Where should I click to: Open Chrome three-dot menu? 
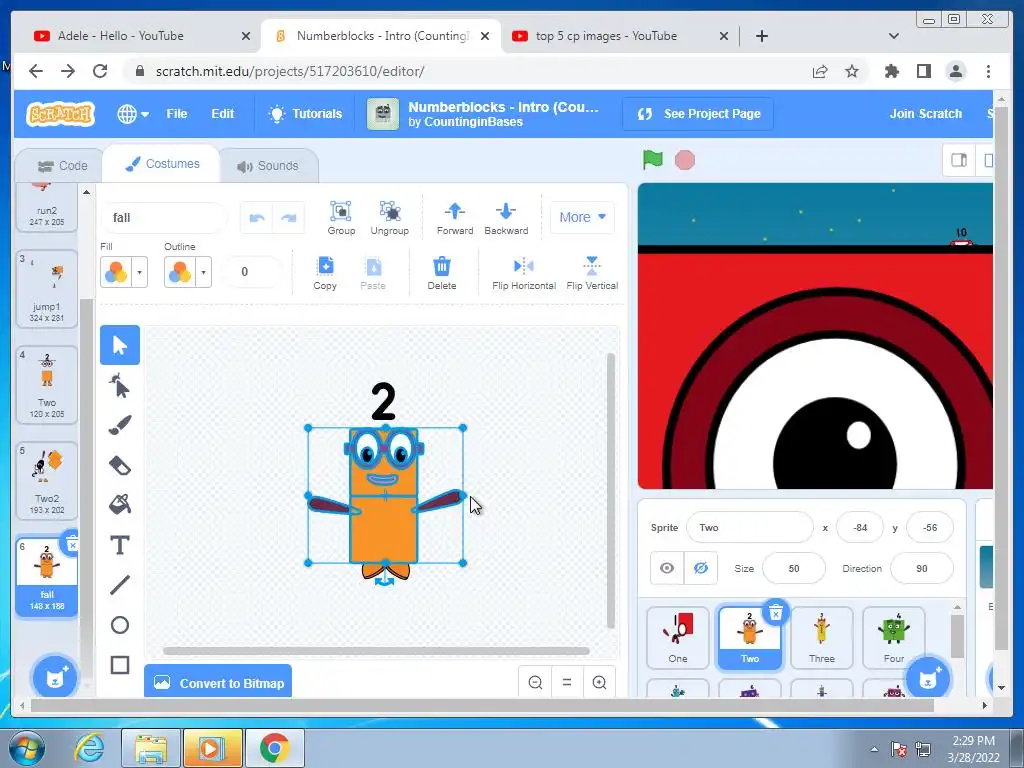click(988, 71)
